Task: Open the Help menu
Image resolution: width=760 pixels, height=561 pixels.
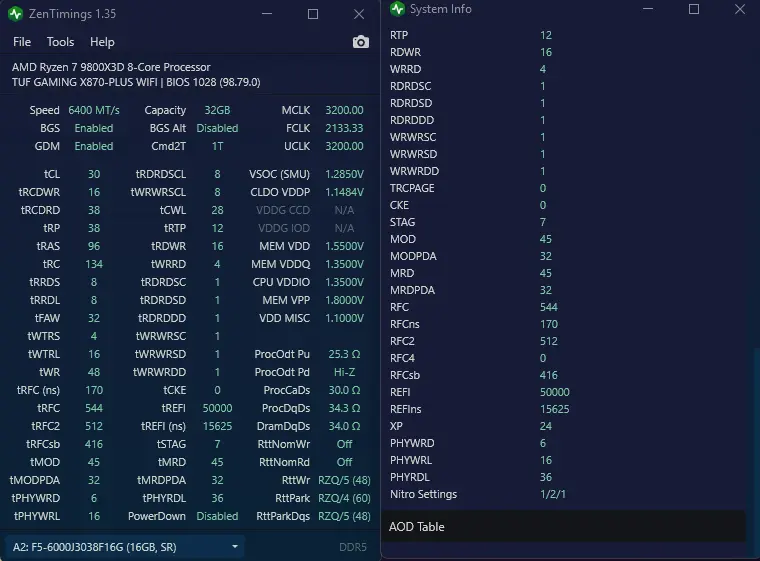Action: point(102,42)
